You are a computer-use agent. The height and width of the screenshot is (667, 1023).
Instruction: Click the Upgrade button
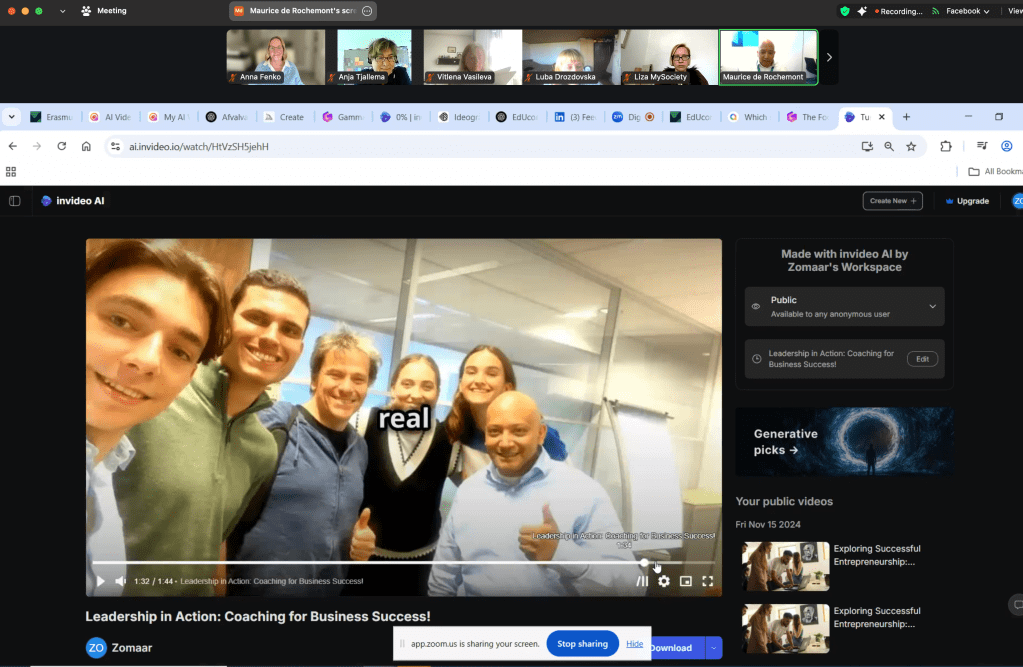[x=966, y=201]
